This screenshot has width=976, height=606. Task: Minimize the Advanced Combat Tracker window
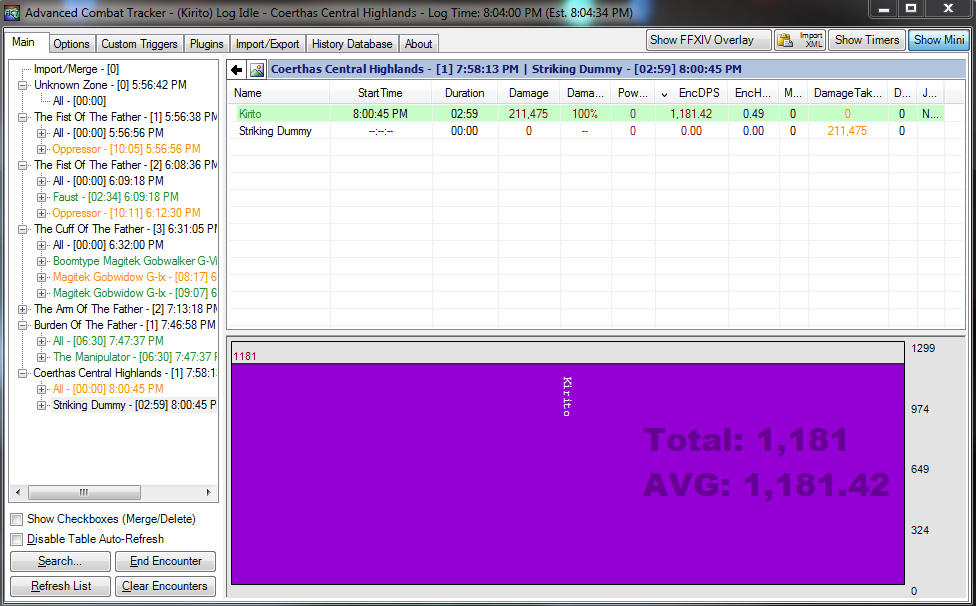pos(884,9)
